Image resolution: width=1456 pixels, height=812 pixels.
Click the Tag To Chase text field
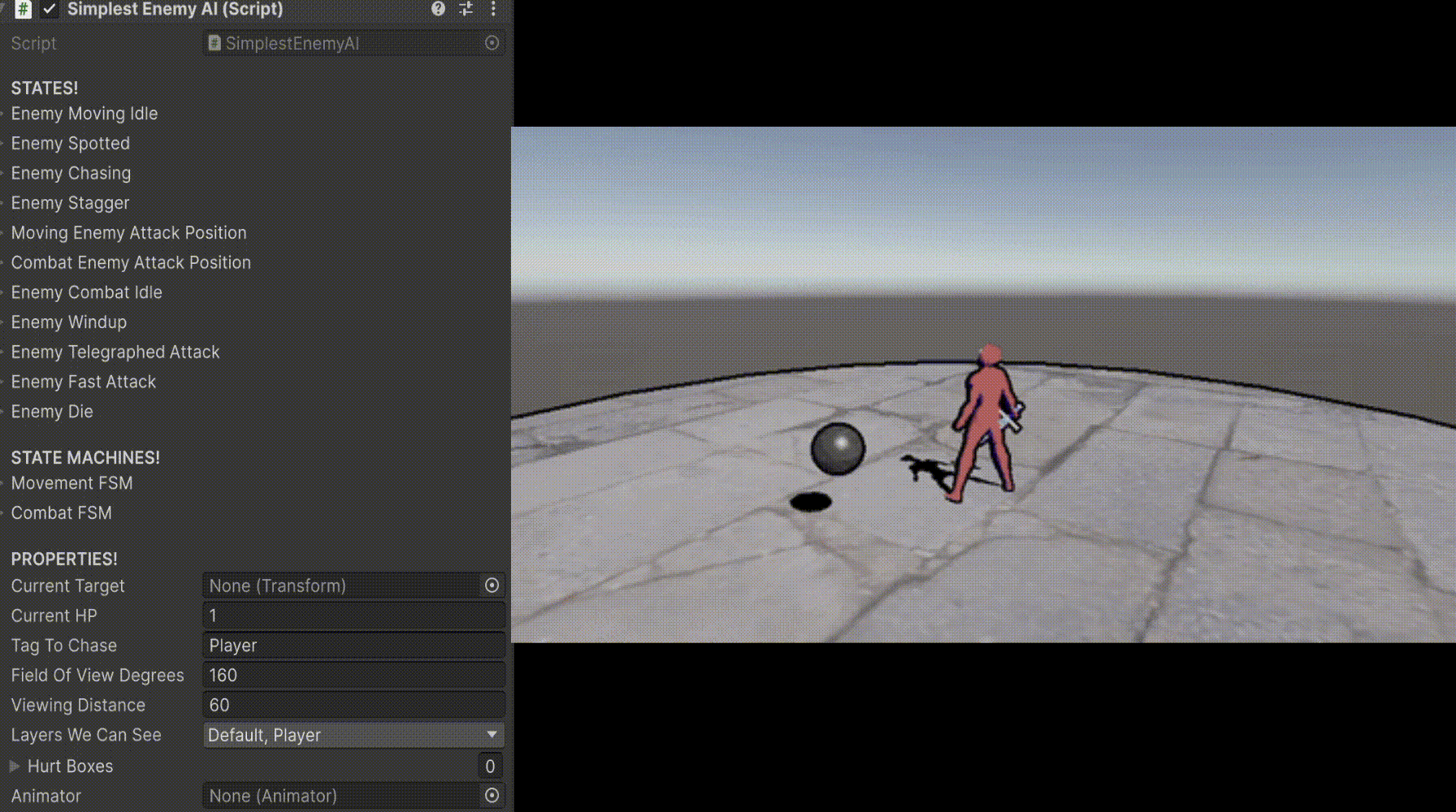pyautogui.click(x=353, y=646)
